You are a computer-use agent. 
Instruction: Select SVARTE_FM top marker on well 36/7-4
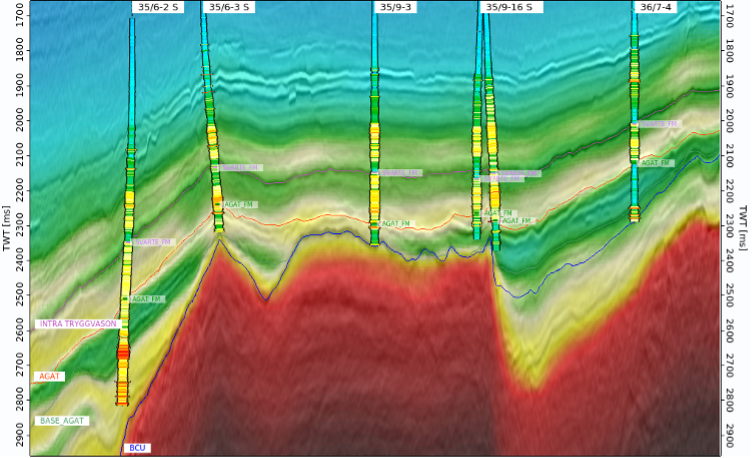659,124
